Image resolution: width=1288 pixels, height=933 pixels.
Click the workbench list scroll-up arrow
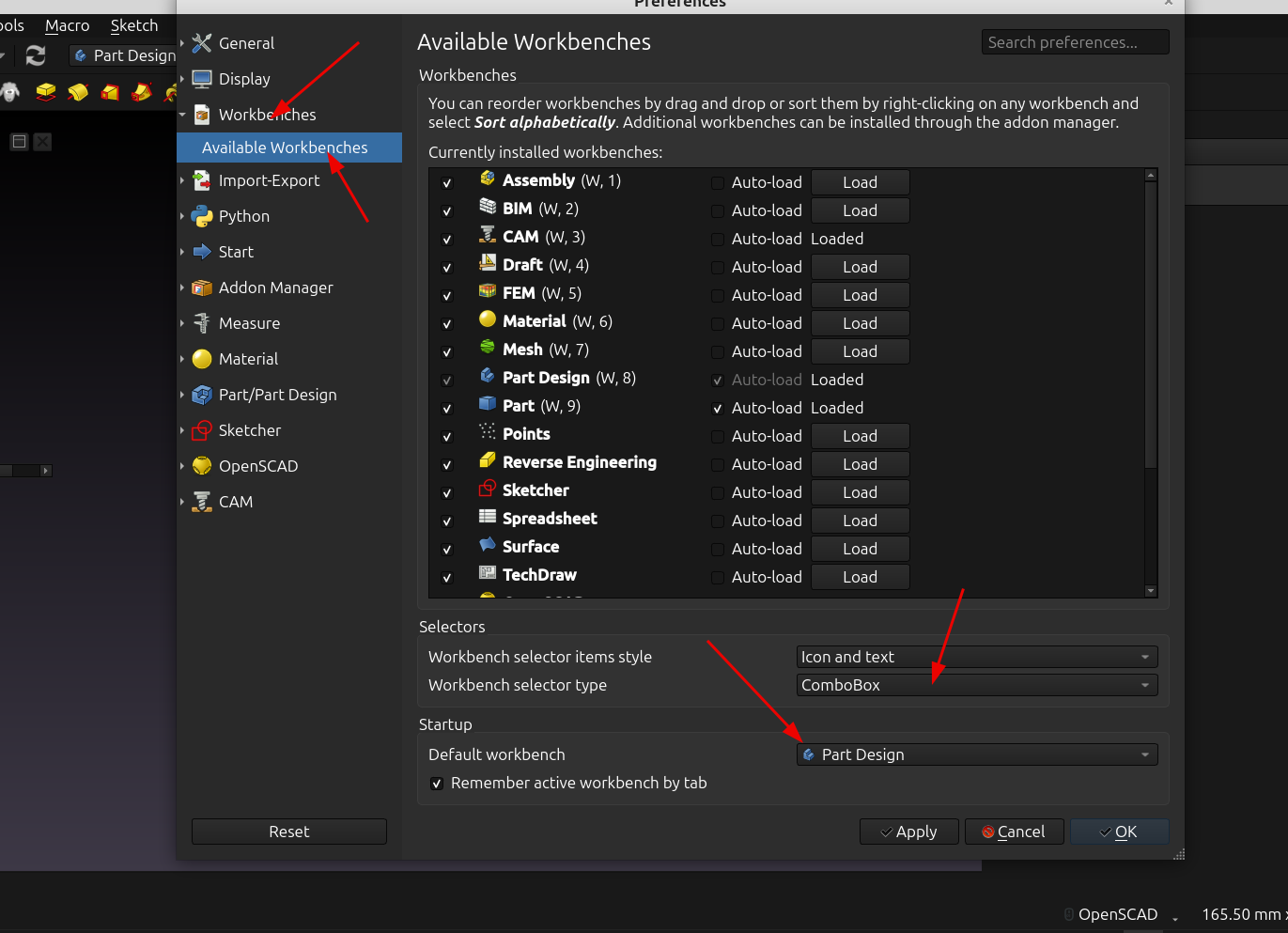(1151, 175)
